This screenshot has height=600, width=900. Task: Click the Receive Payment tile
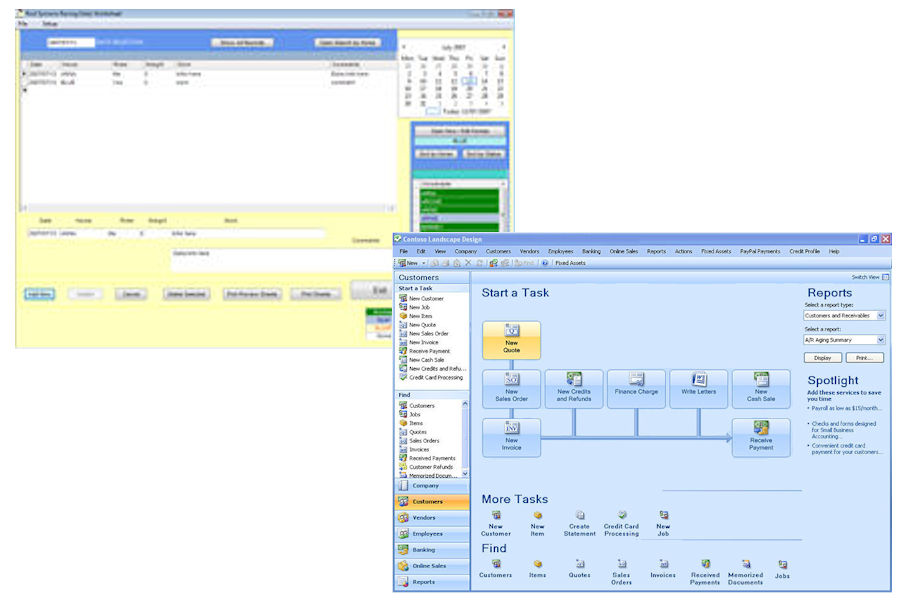761,437
